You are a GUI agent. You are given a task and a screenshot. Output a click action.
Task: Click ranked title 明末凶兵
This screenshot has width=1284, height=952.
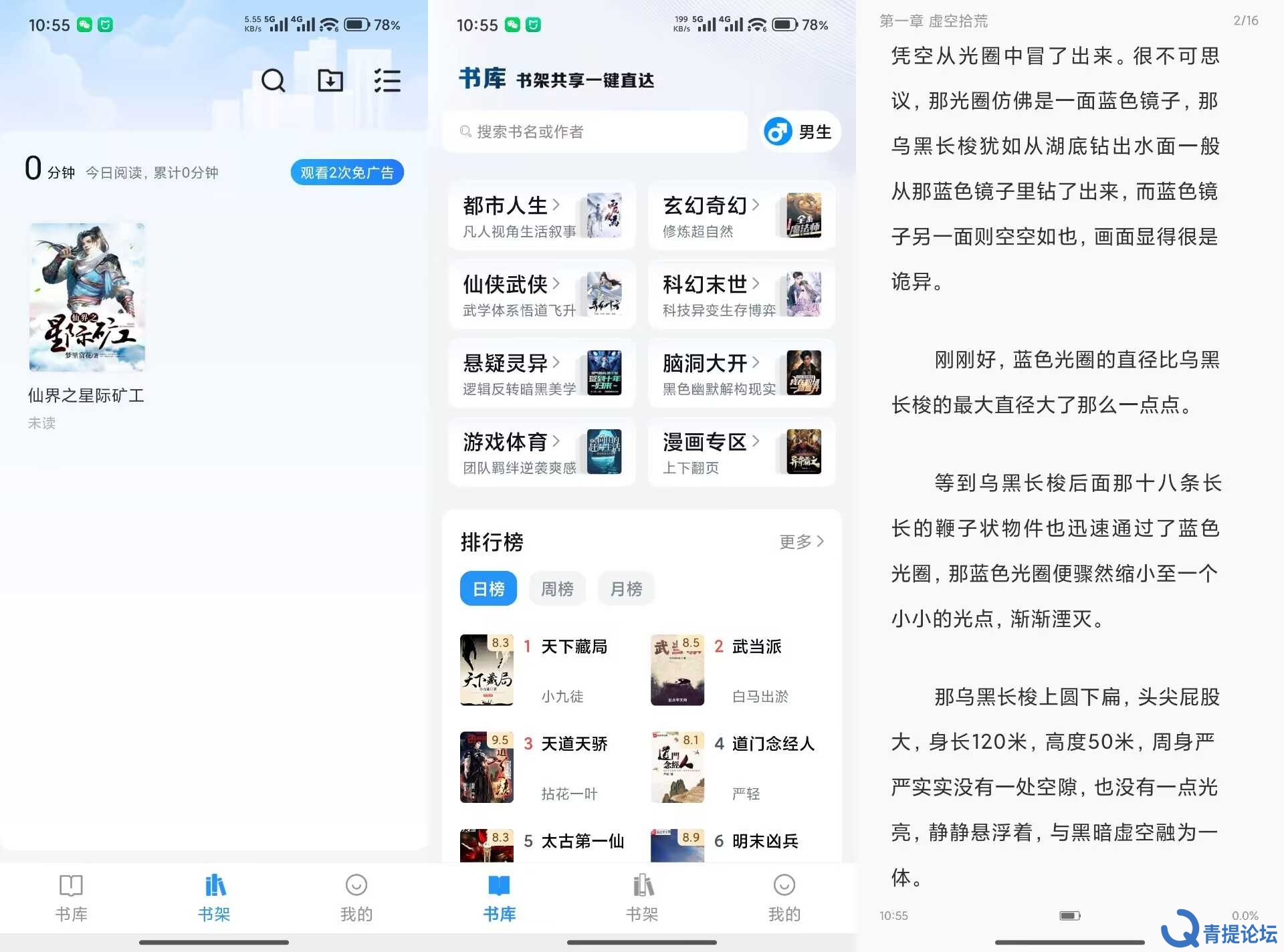765,841
